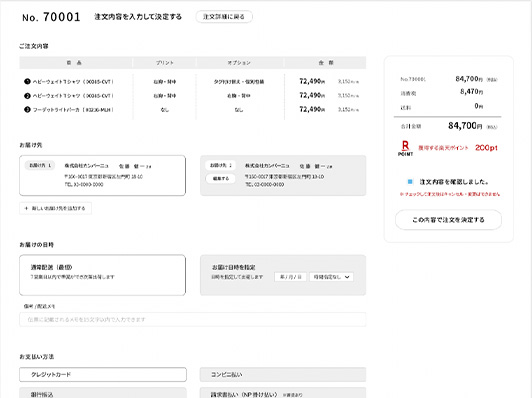
Task: Click the number 3 bullet beside the parka item
Action: point(27,110)
